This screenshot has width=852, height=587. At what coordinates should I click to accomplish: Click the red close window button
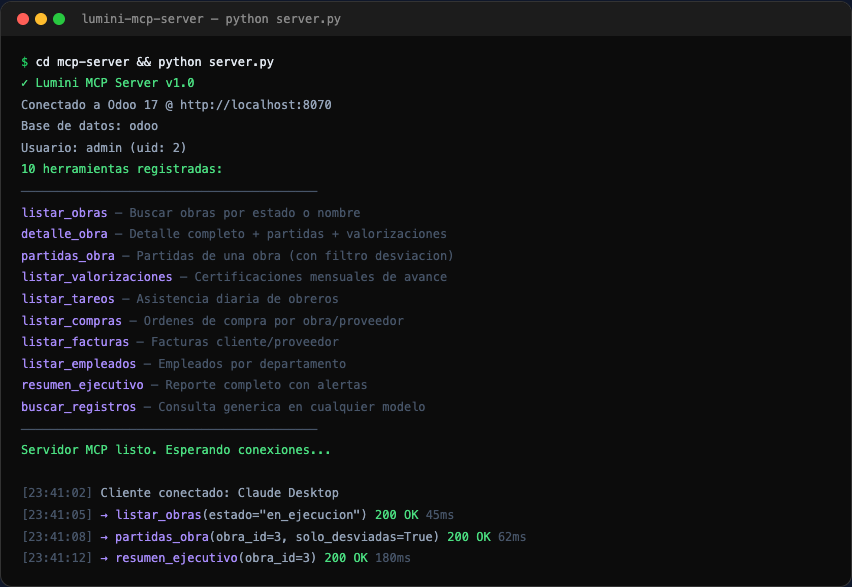(23, 19)
